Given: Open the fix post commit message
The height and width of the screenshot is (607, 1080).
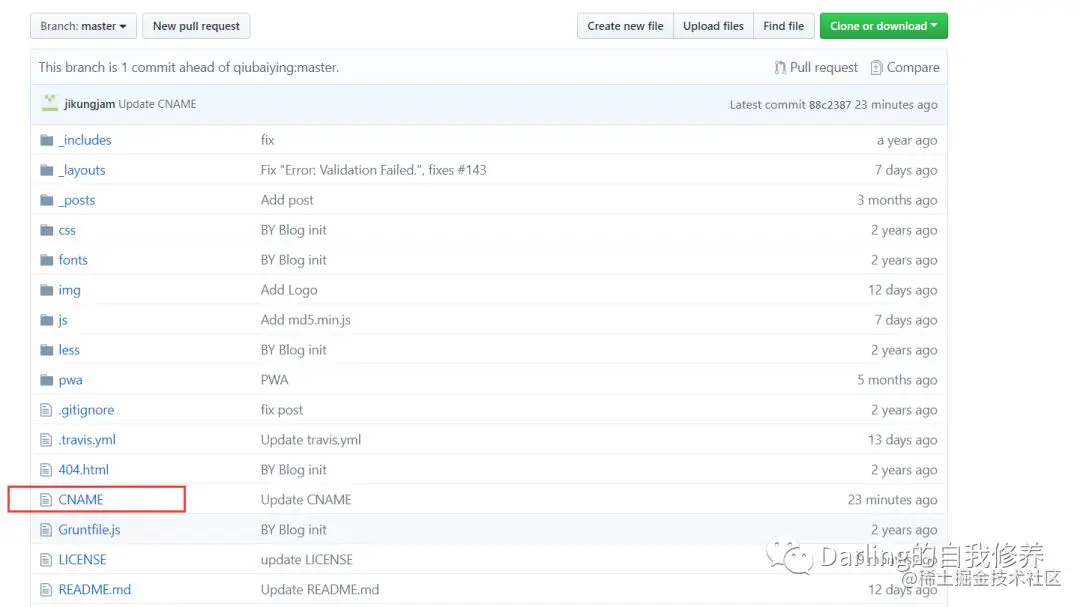Looking at the screenshot, I should 281,410.
